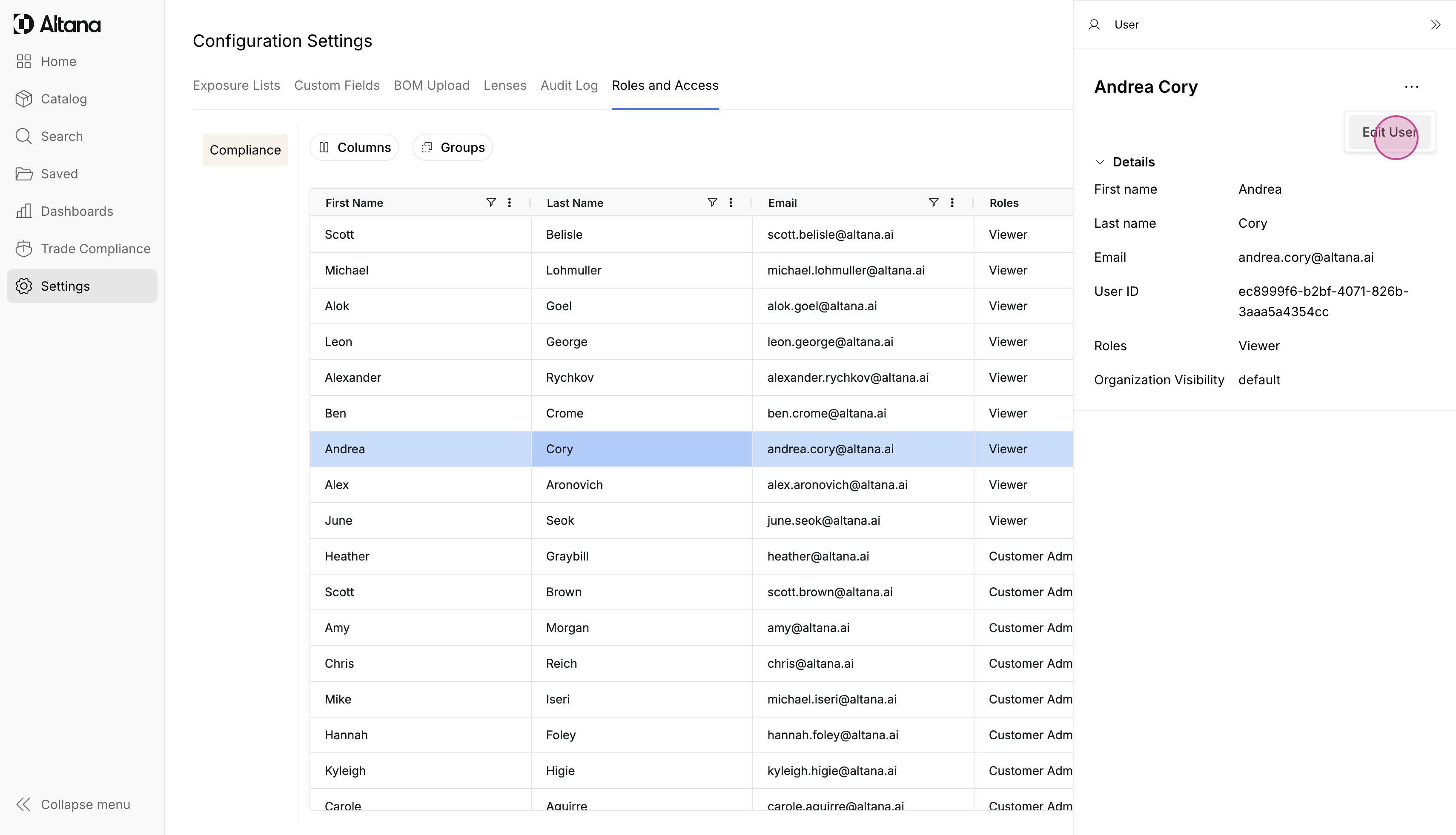
Task: Click the Altana logo icon
Action: (x=23, y=24)
